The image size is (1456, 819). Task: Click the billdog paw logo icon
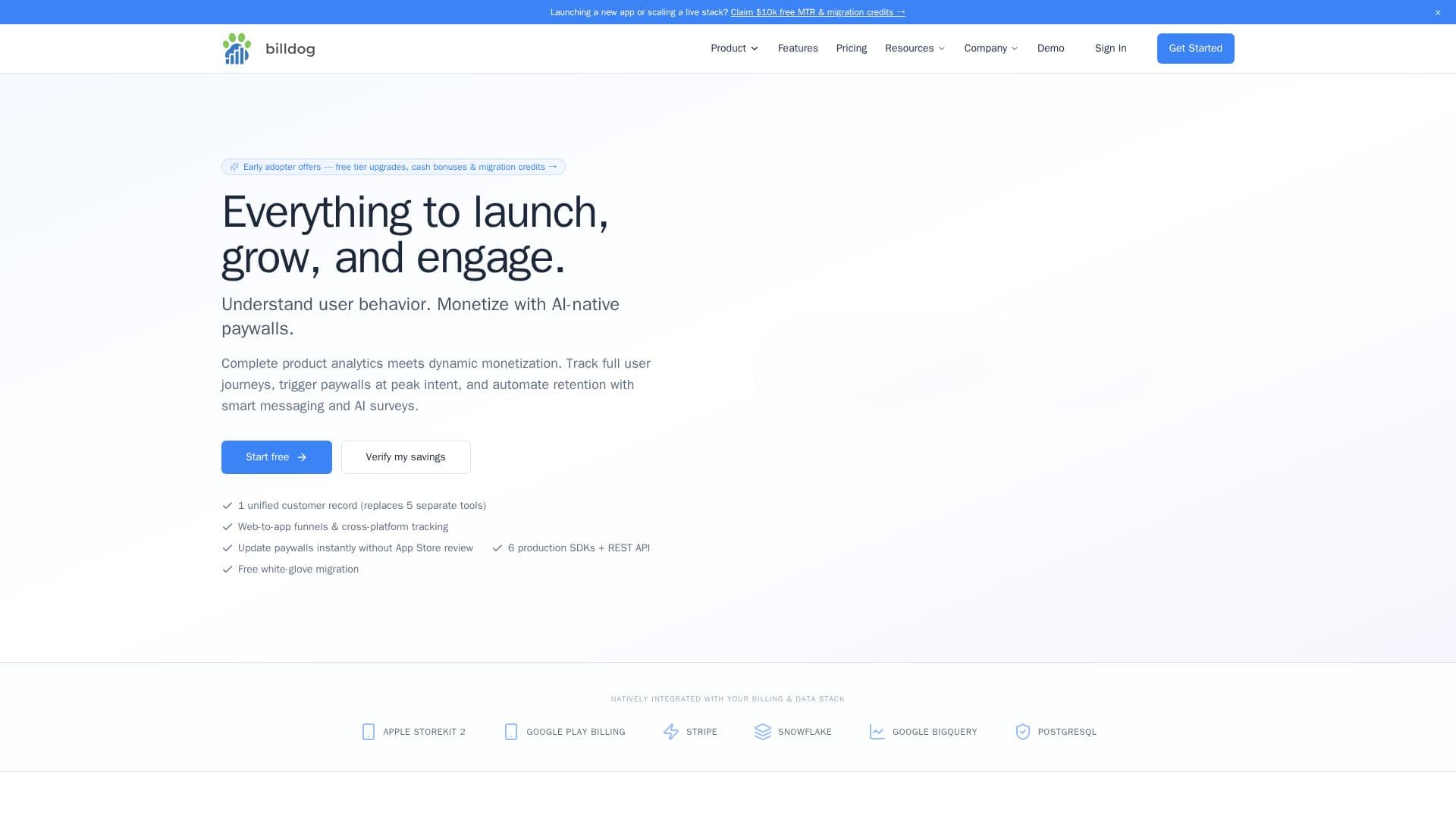pos(237,49)
